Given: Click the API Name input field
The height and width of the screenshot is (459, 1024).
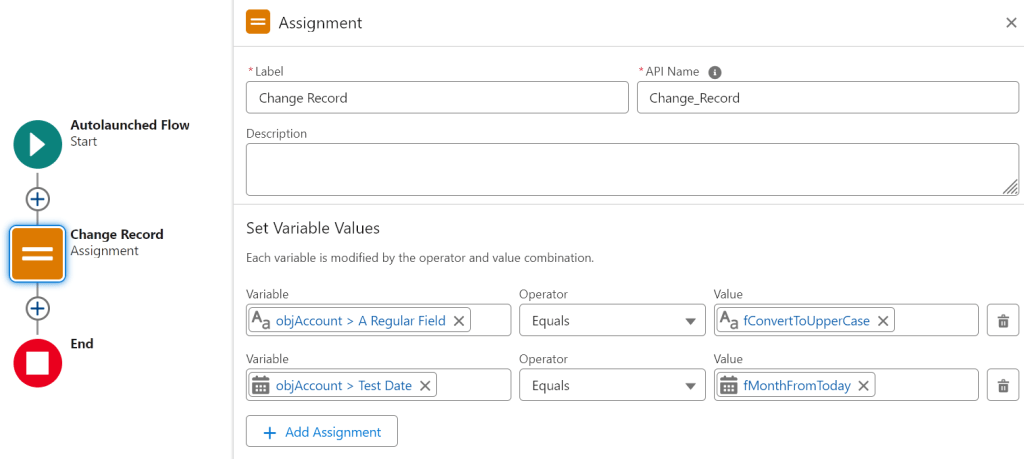Looking at the screenshot, I should pos(827,98).
